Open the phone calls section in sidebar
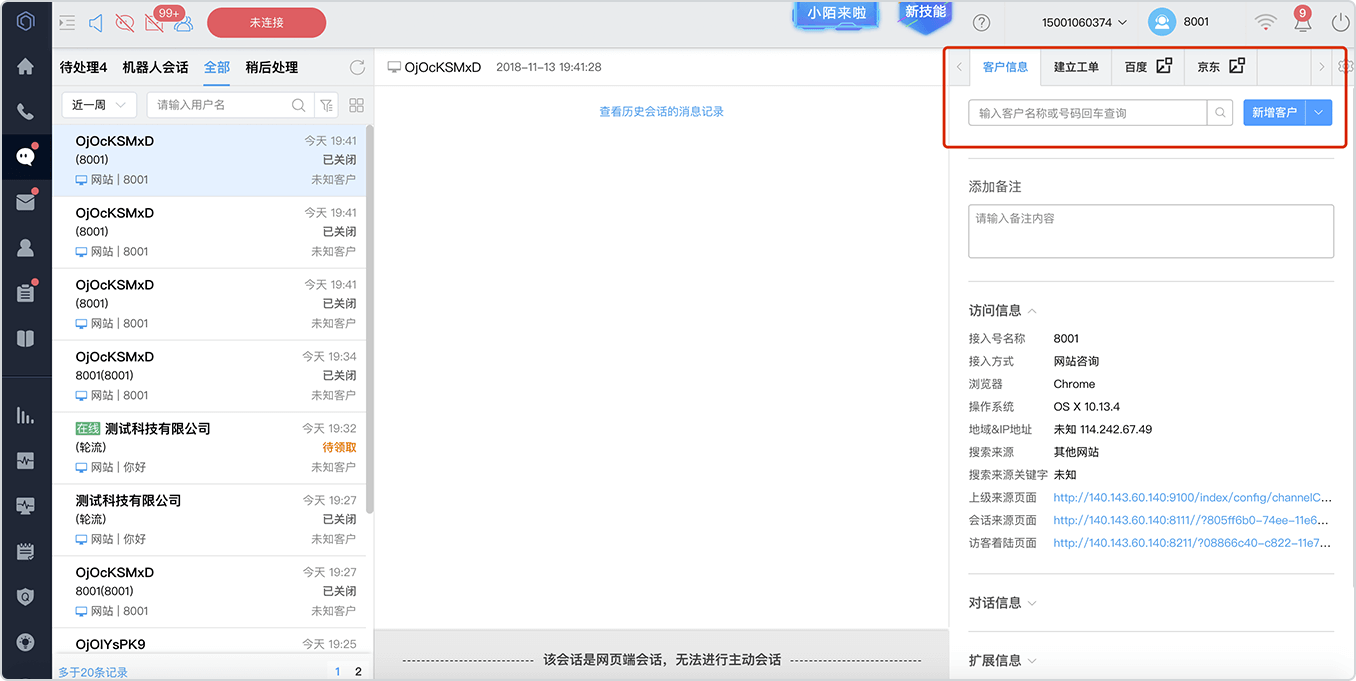 click(25, 112)
